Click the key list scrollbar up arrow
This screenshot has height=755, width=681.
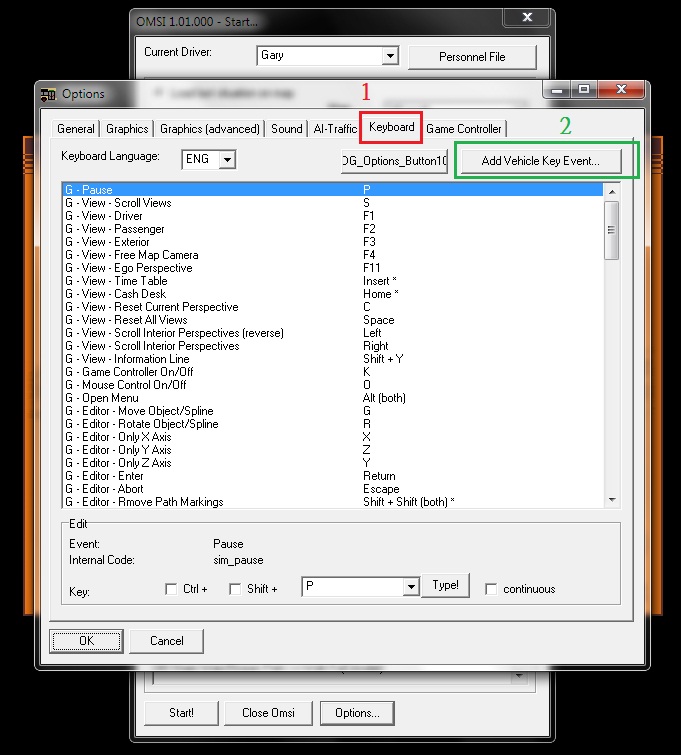[x=612, y=192]
